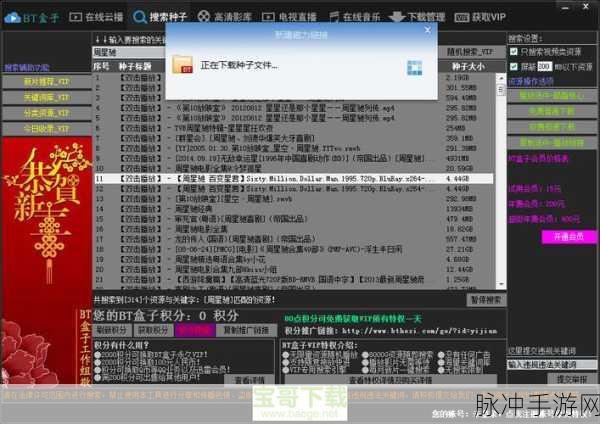Toggle the 屏蔽 MB以下资源 checkbox
The image size is (600, 424).
(514, 67)
